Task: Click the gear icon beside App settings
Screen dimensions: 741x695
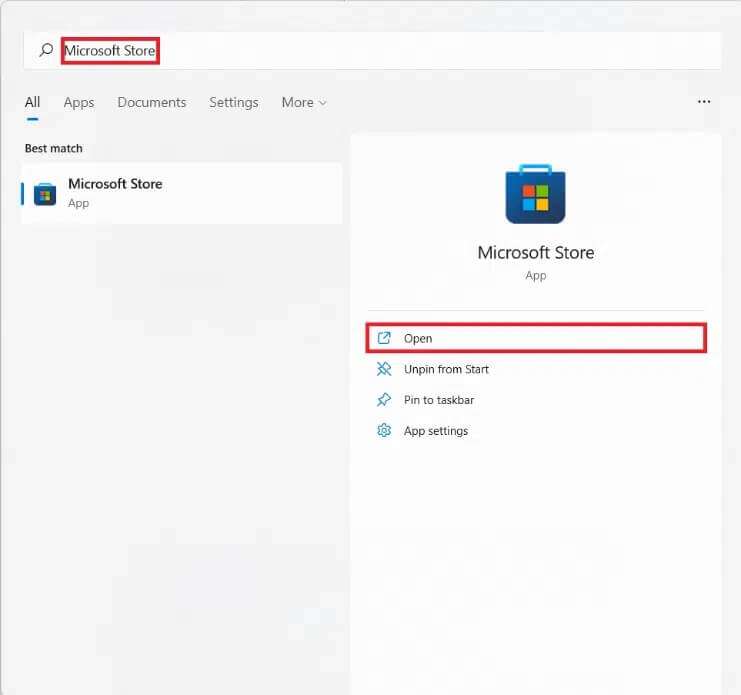Action: [384, 430]
